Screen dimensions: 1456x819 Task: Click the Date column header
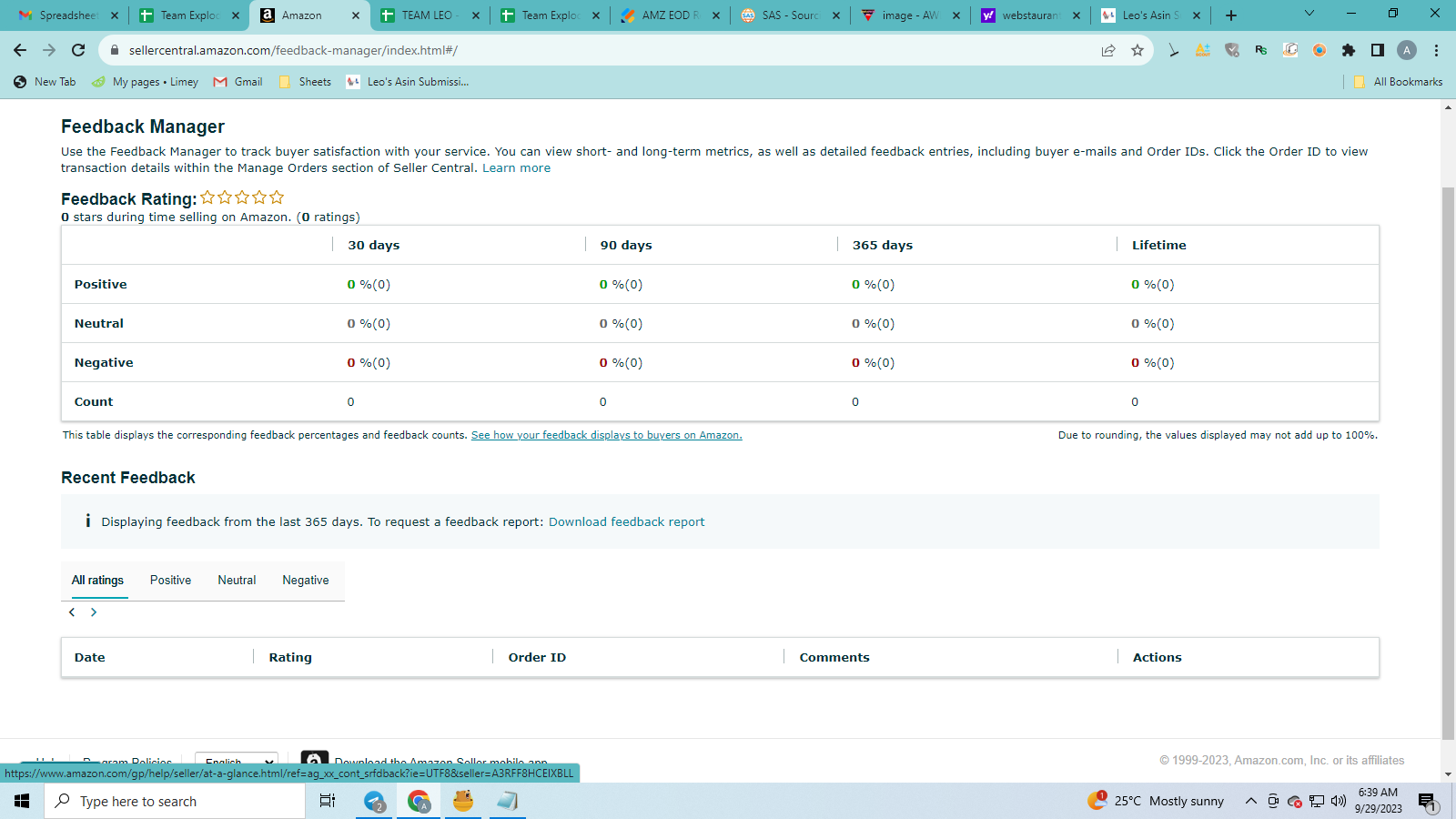pos(89,657)
